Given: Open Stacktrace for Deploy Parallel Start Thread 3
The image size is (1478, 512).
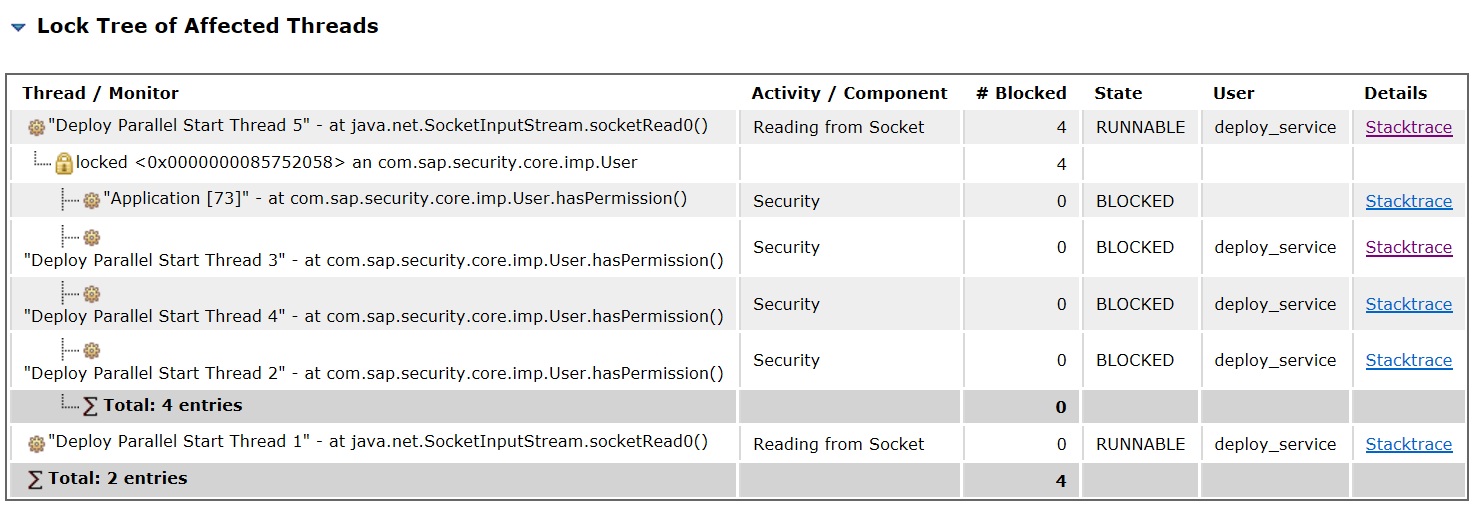Looking at the screenshot, I should [x=1409, y=247].
